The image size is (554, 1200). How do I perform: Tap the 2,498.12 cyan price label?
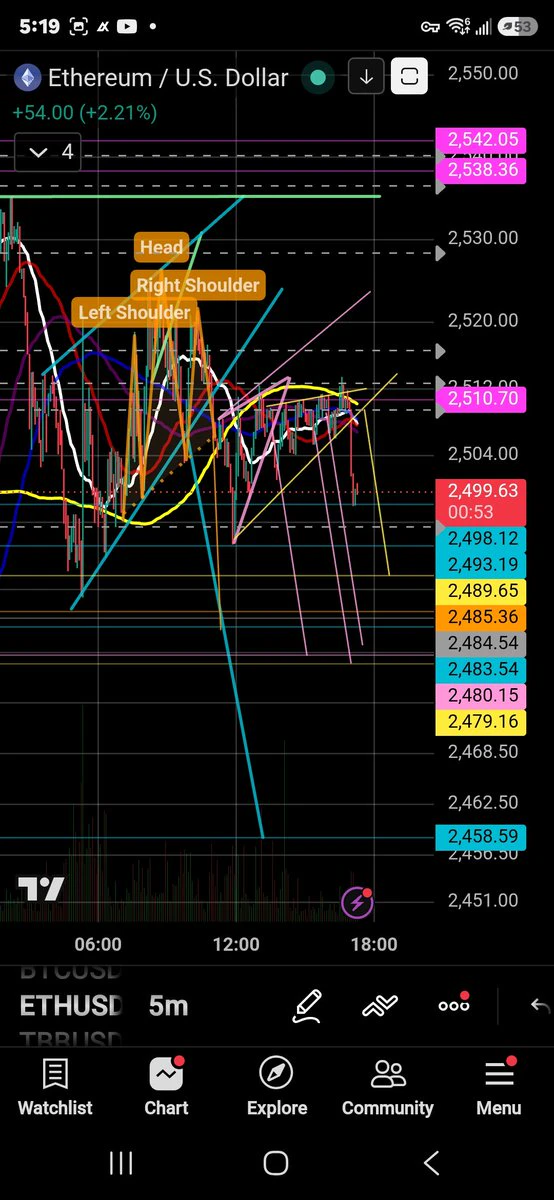point(482,539)
